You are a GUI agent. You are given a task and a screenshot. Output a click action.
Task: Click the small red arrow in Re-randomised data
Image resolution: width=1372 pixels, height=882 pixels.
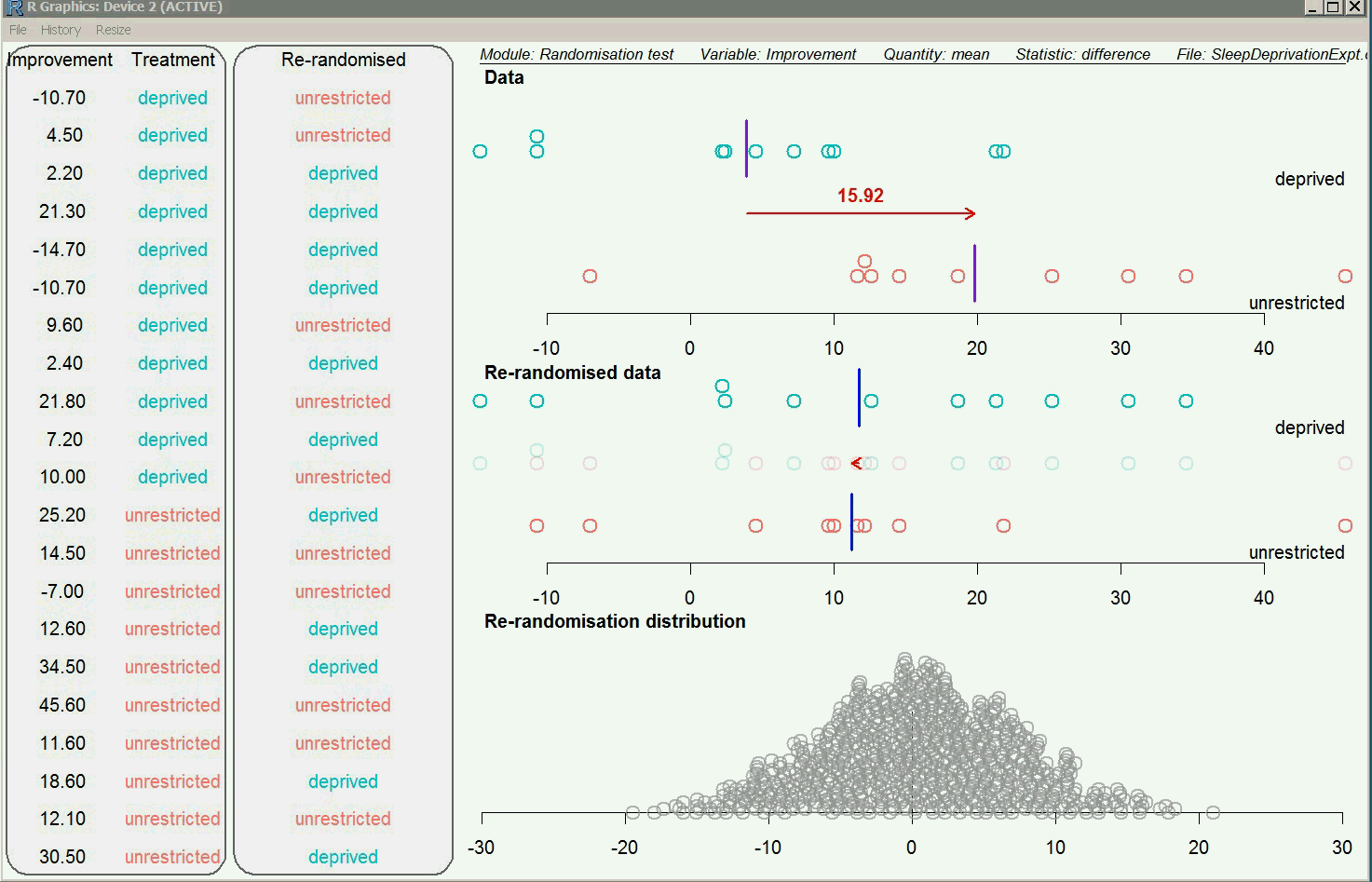click(856, 463)
